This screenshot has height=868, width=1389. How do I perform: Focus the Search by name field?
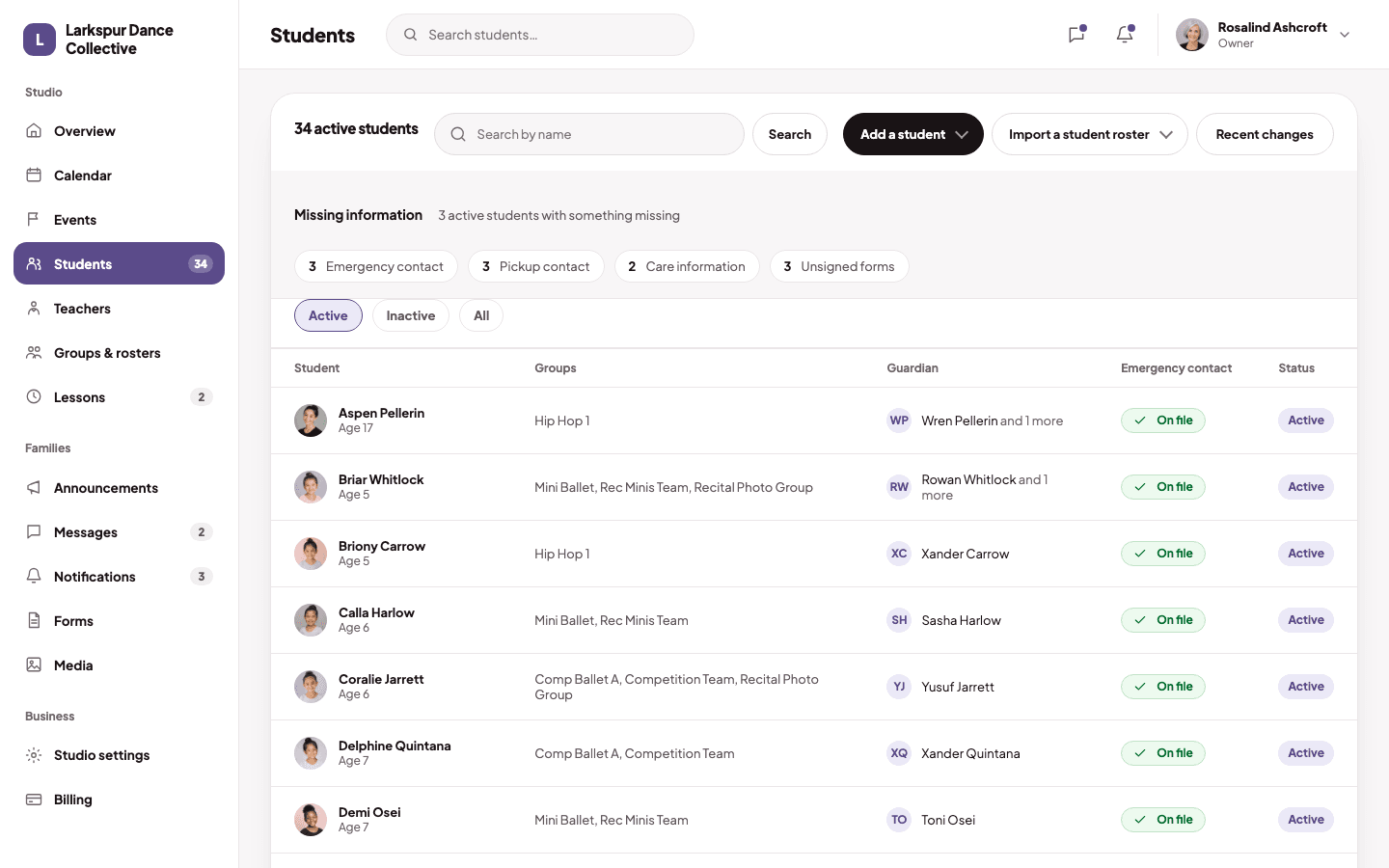point(589,134)
